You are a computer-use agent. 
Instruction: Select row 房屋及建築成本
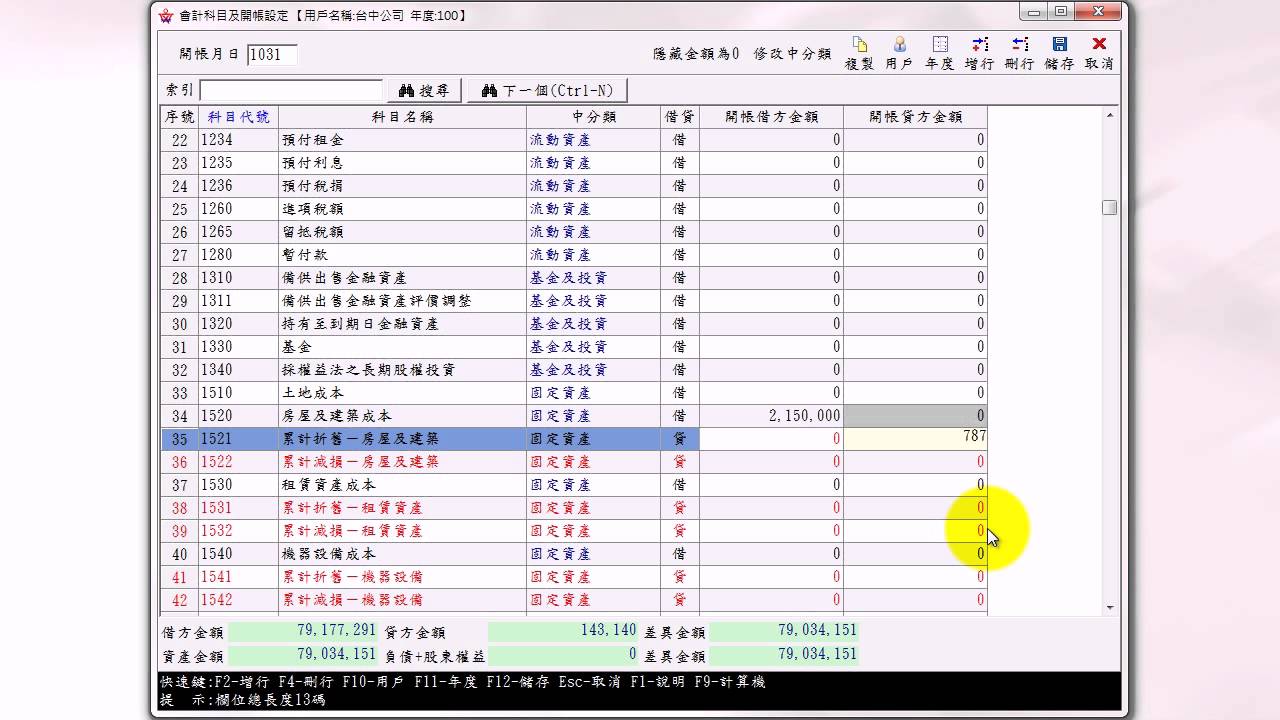[x=574, y=416]
